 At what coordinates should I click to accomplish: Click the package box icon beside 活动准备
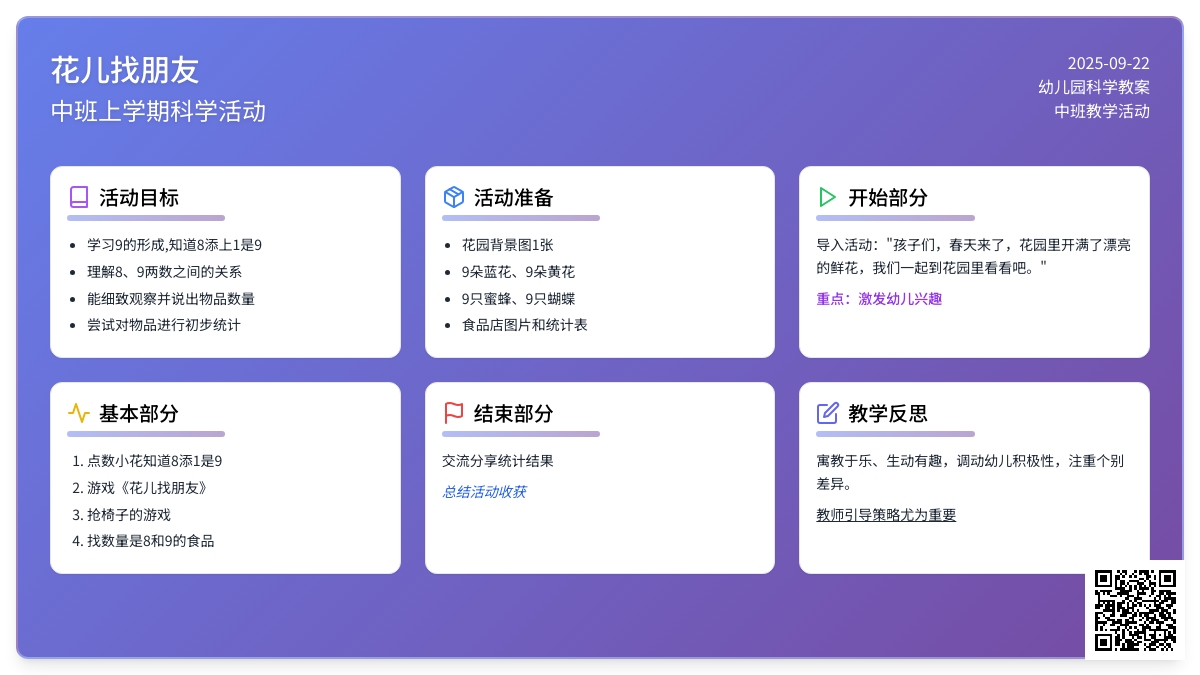(x=454, y=197)
